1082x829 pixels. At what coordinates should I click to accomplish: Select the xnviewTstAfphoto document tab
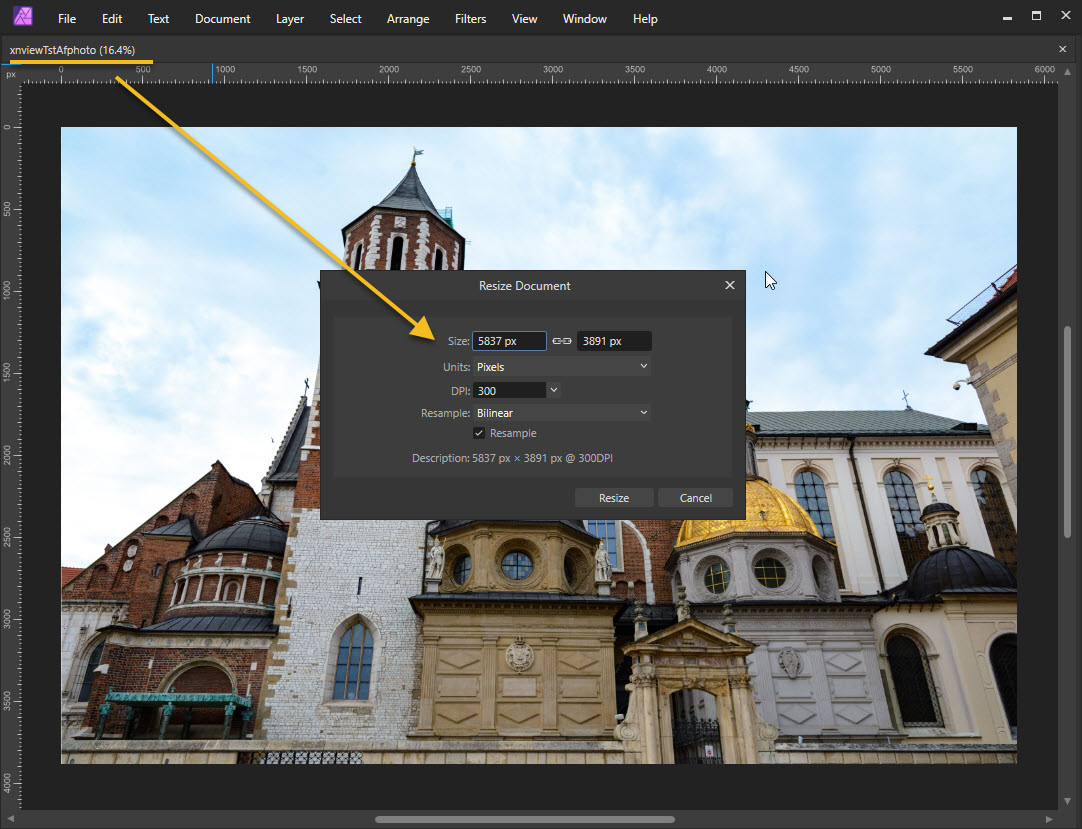coord(72,50)
